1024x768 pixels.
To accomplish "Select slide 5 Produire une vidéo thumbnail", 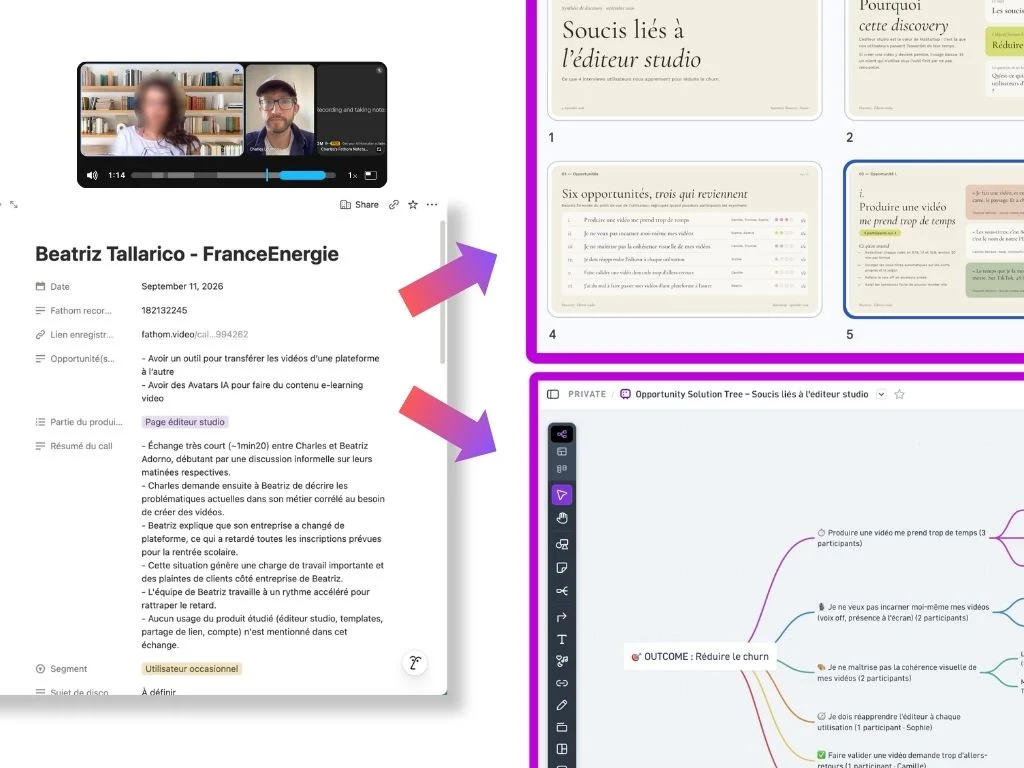I will pos(934,239).
